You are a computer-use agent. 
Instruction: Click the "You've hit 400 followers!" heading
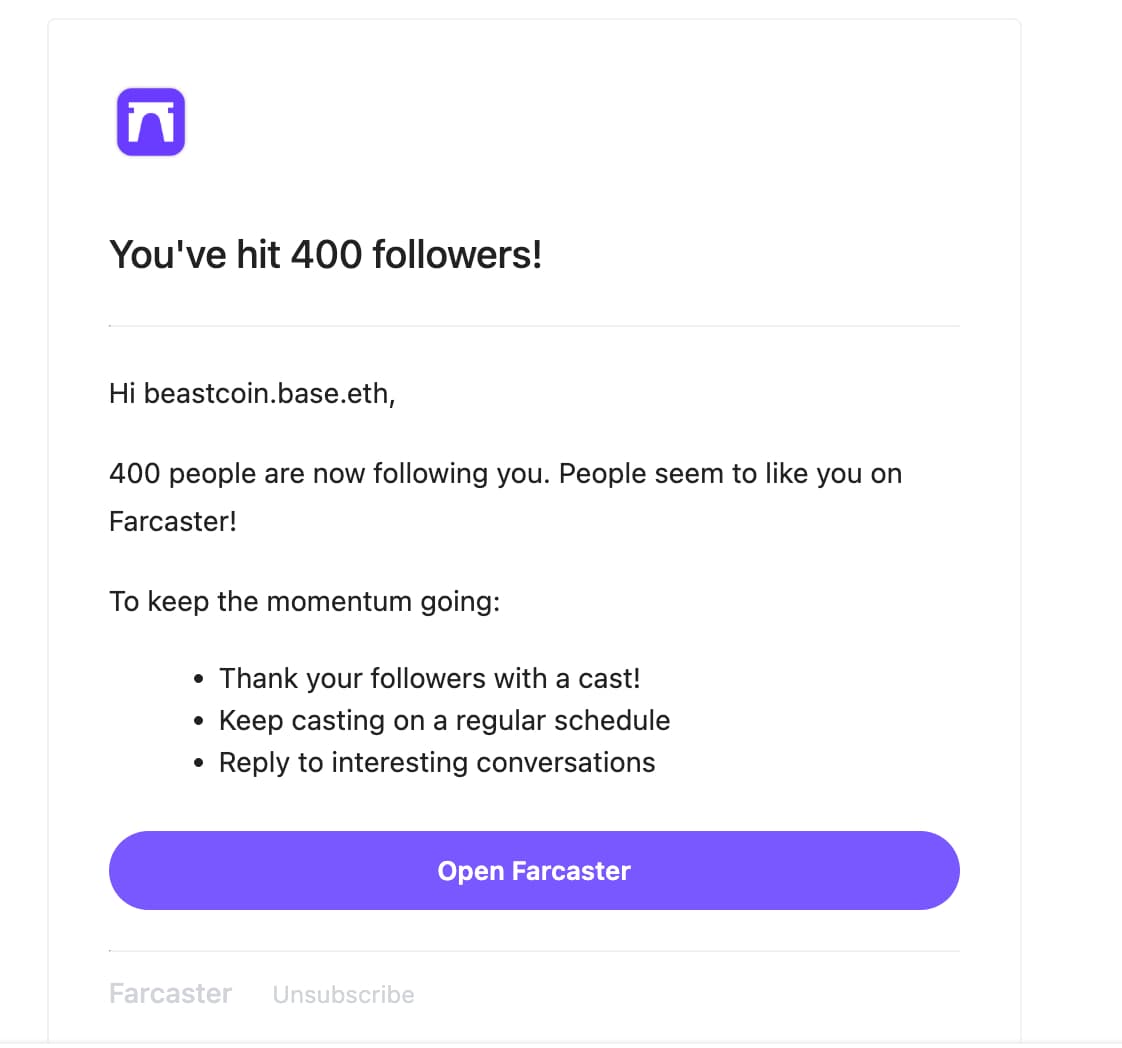click(x=325, y=255)
